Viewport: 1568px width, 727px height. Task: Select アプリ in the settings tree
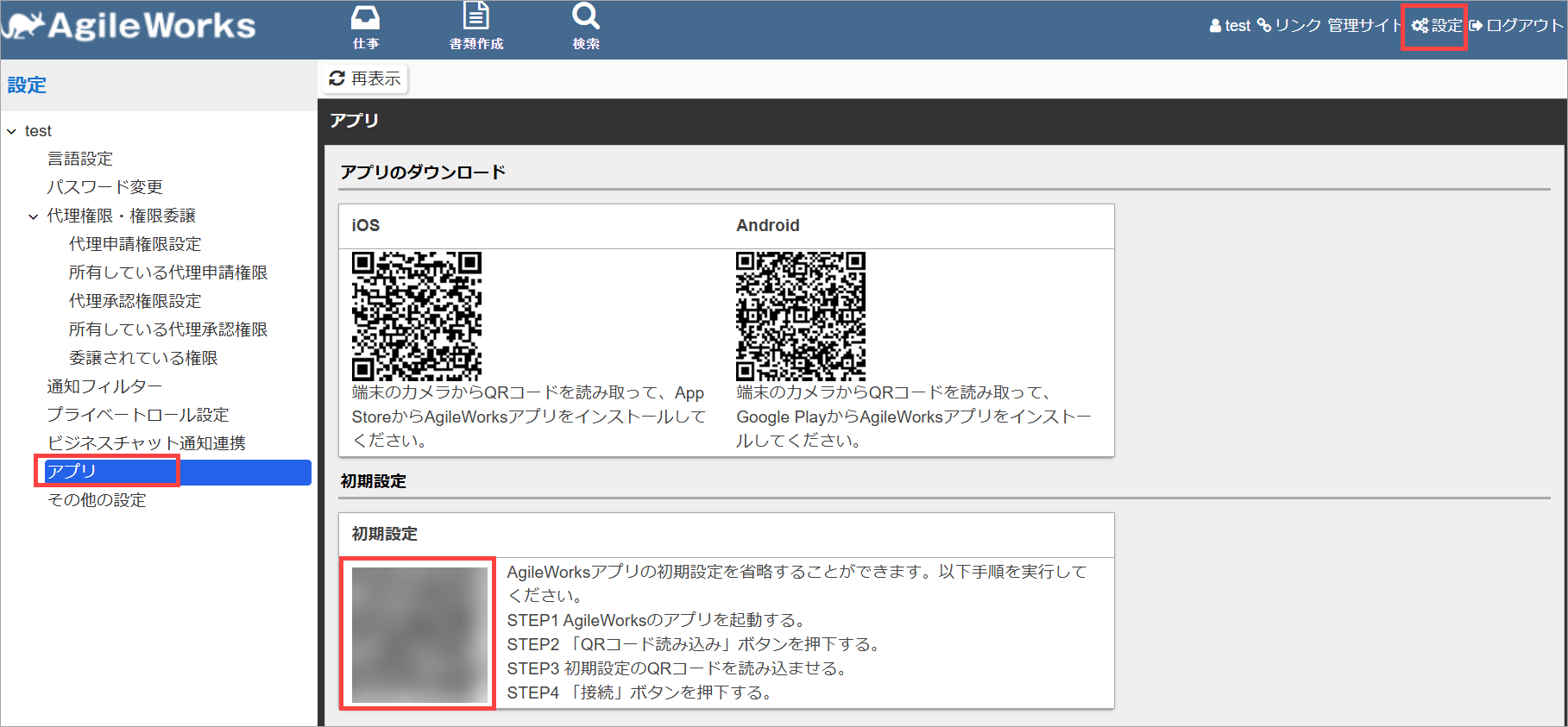pyautogui.click(x=178, y=472)
